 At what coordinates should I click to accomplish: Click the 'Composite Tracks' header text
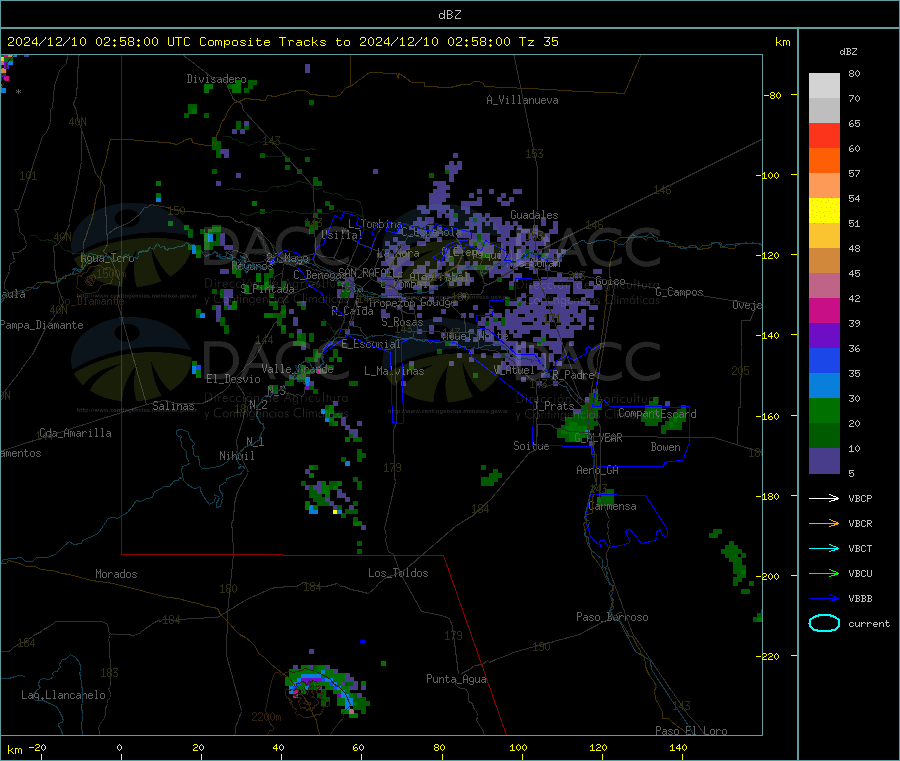pyautogui.click(x=262, y=42)
